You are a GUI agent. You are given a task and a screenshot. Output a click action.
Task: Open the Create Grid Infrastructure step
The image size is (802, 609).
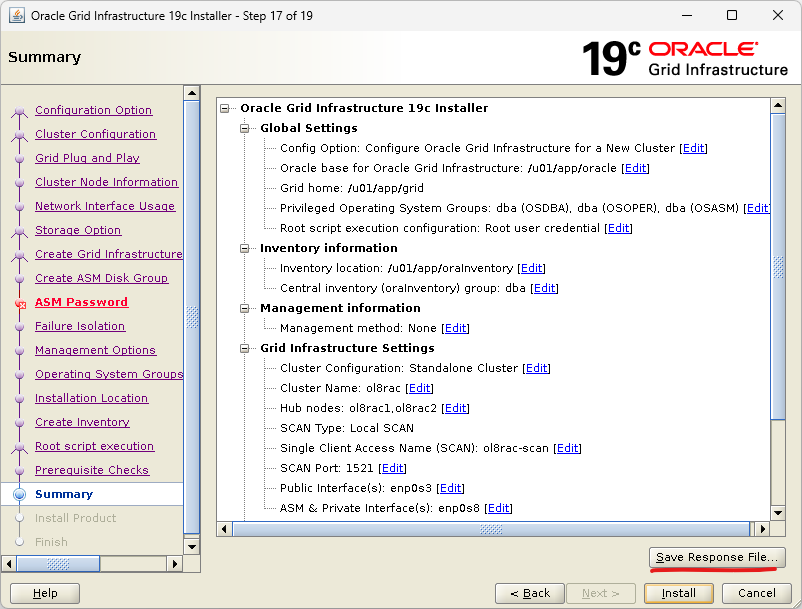point(108,255)
